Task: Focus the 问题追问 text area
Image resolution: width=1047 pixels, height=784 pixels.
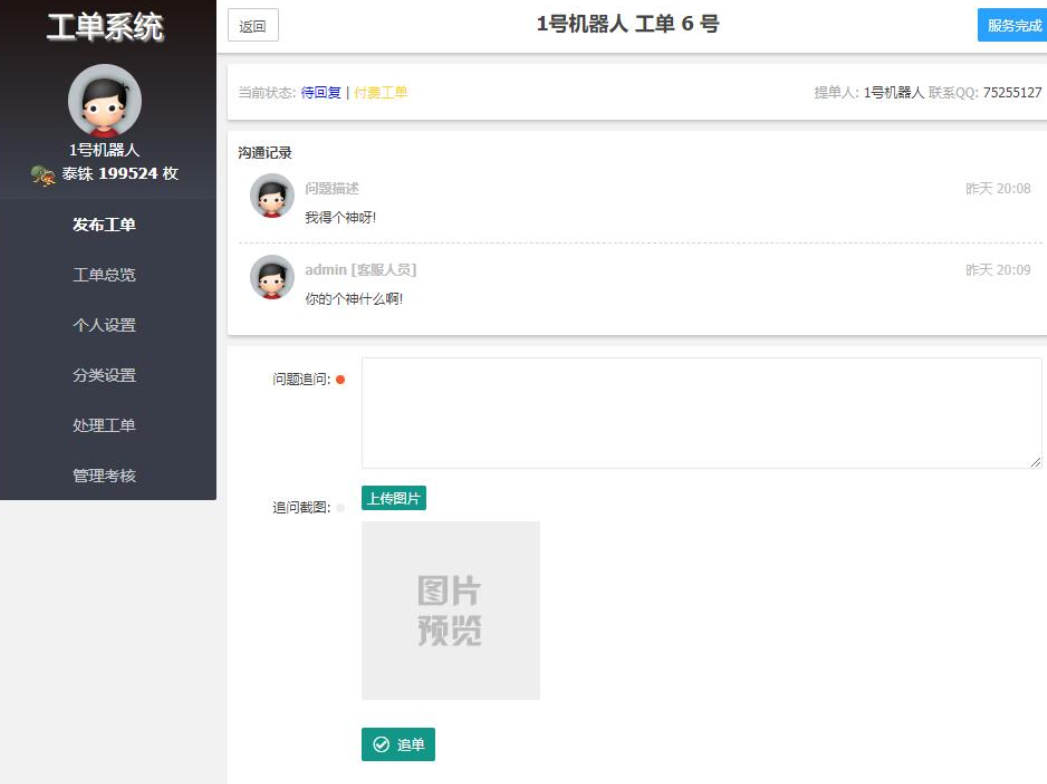Action: coord(701,413)
